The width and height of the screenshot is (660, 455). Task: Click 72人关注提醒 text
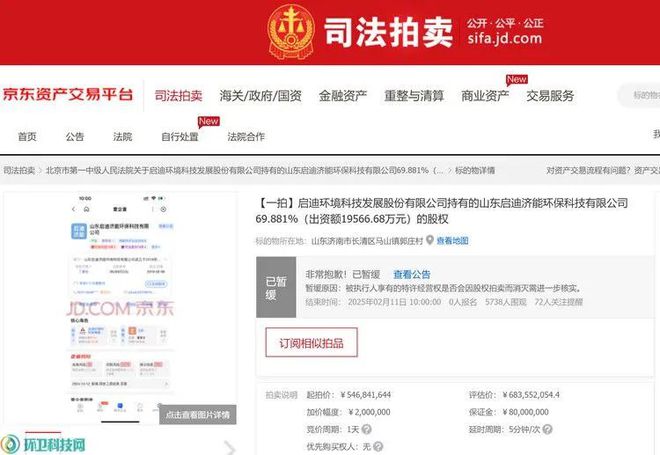559,302
